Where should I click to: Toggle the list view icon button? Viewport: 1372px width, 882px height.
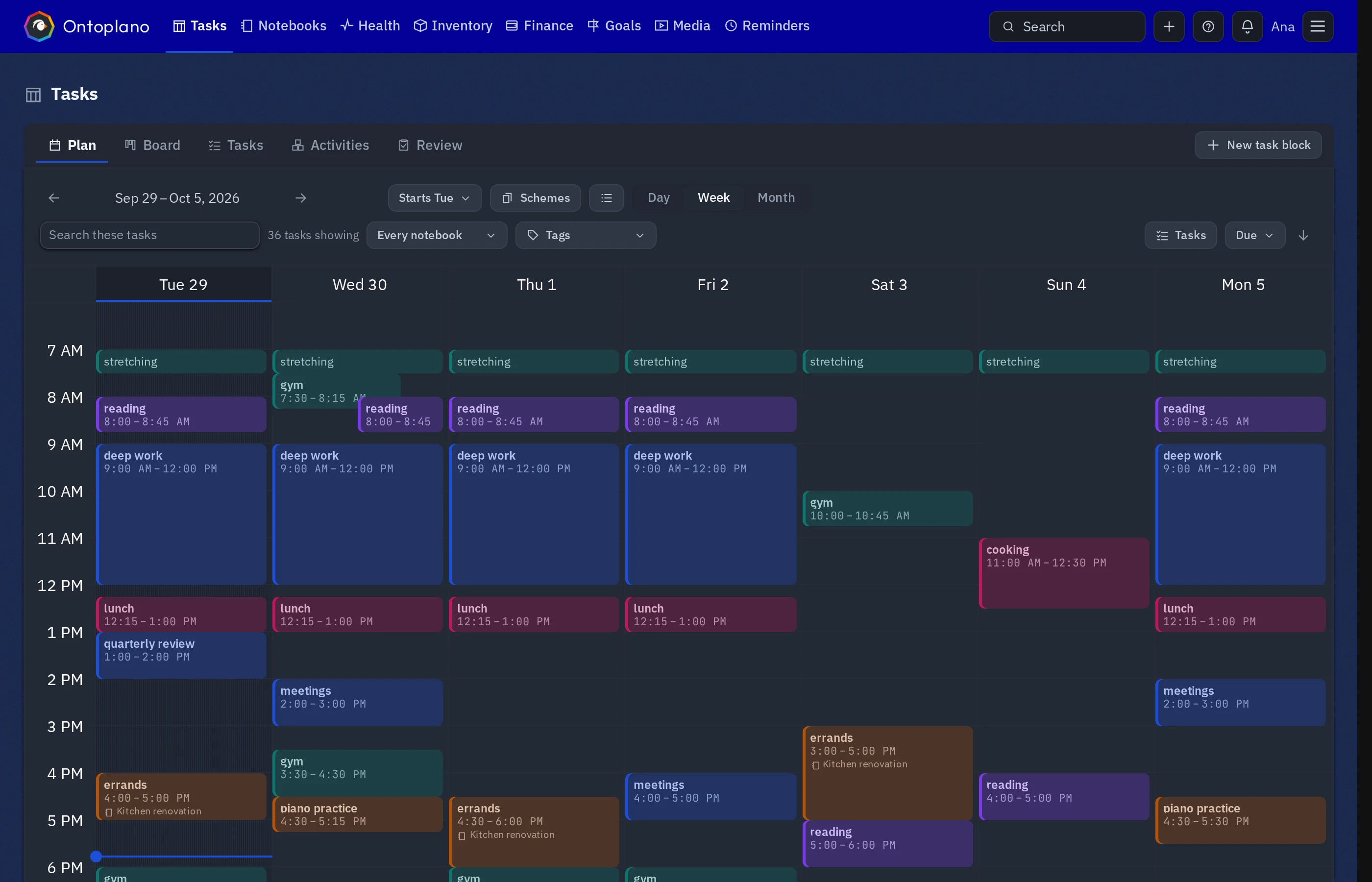click(606, 198)
